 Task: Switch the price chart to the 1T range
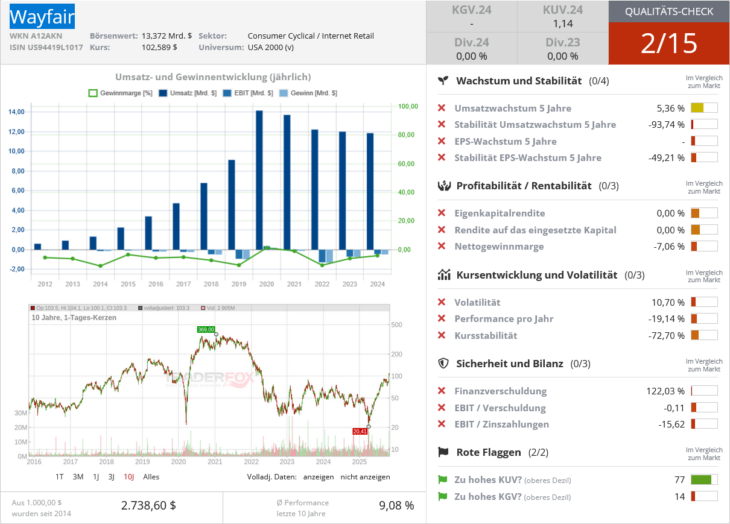(60, 476)
